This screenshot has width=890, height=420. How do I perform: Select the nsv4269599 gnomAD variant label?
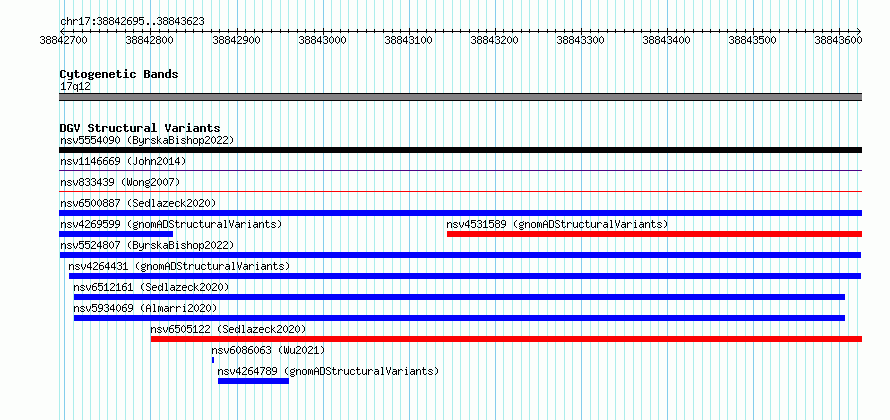[x=171, y=224]
